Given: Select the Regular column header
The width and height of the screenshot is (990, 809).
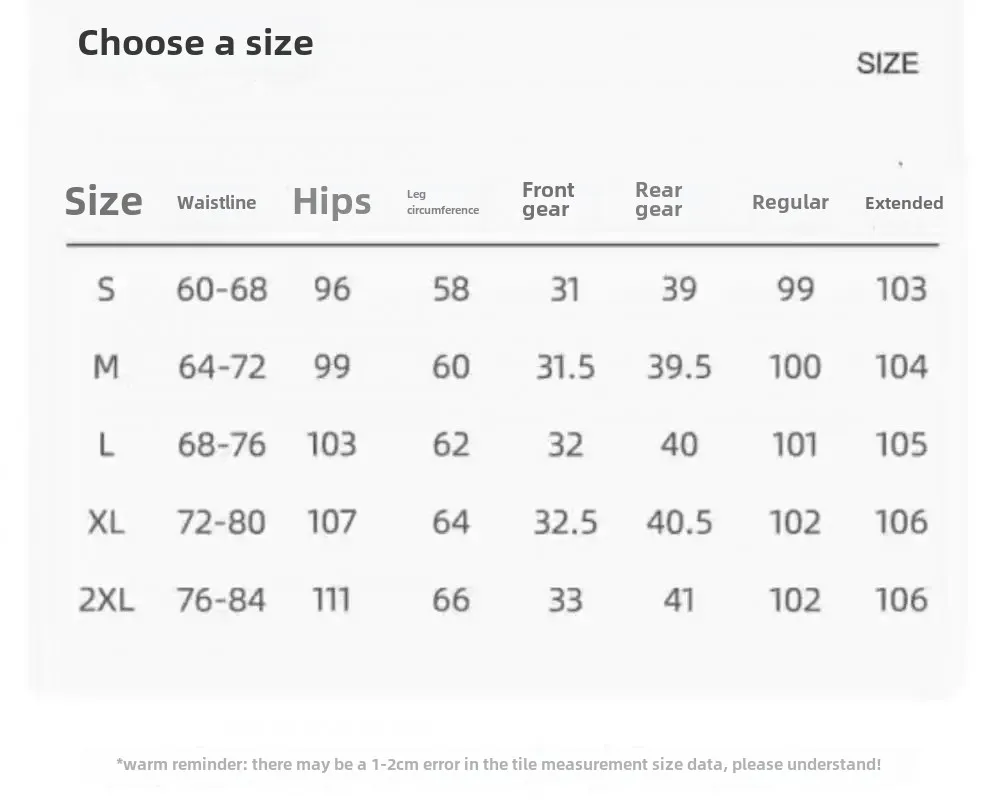Looking at the screenshot, I should pyautogui.click(x=790, y=202).
